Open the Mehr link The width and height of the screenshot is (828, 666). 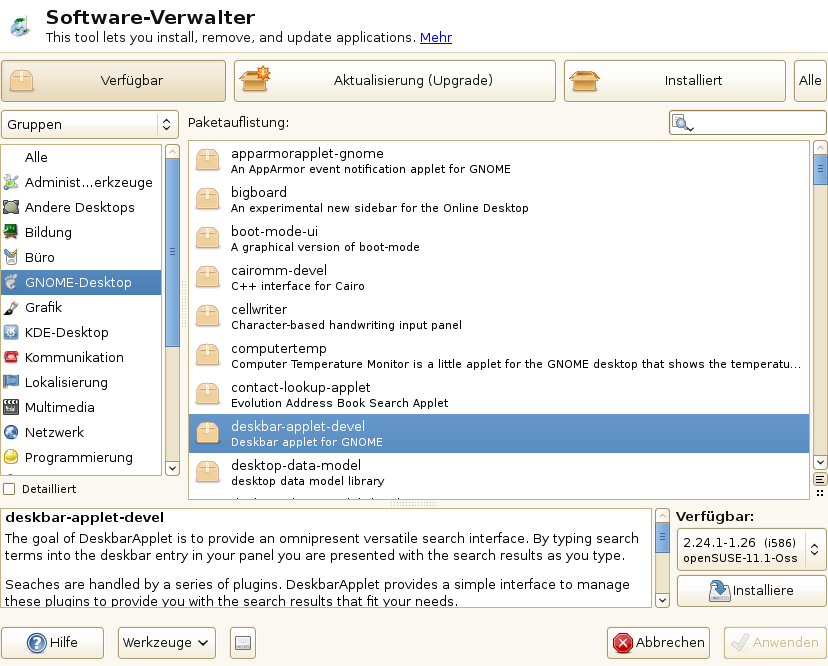(x=436, y=37)
